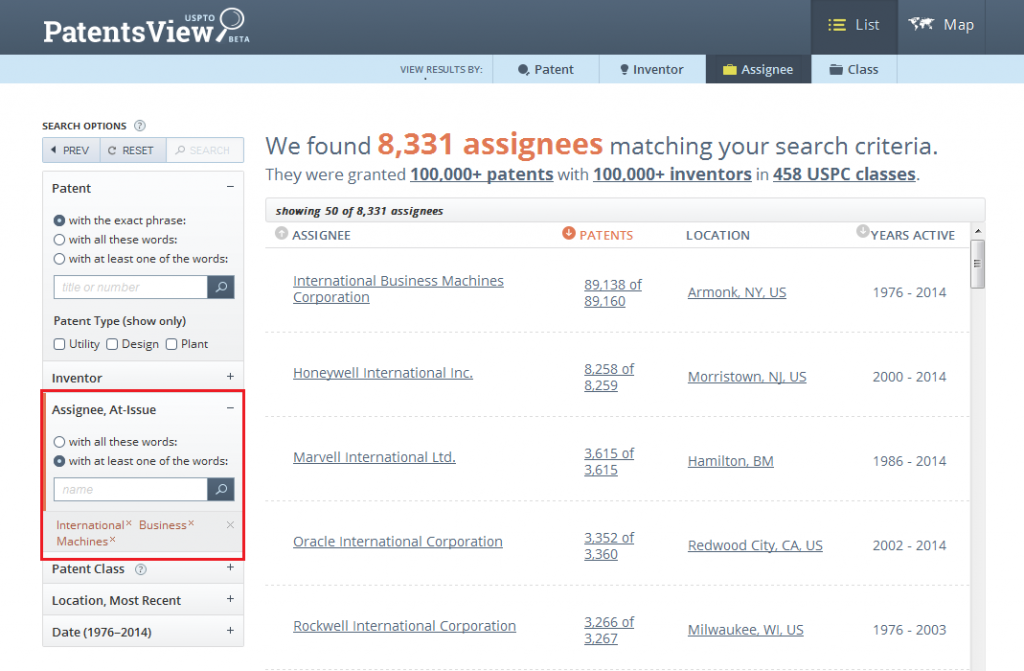Open the 458 USPC classes link
1024x671 pixels.
844,174
